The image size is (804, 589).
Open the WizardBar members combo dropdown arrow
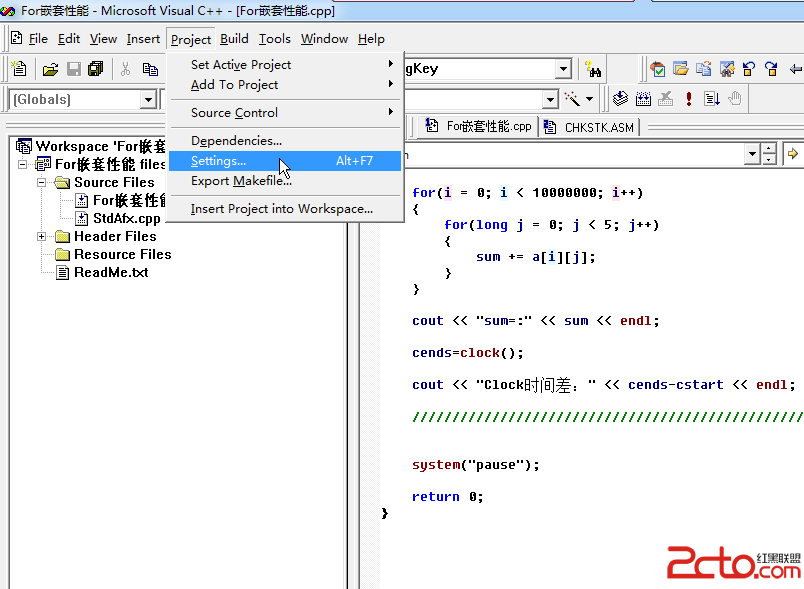(x=550, y=98)
